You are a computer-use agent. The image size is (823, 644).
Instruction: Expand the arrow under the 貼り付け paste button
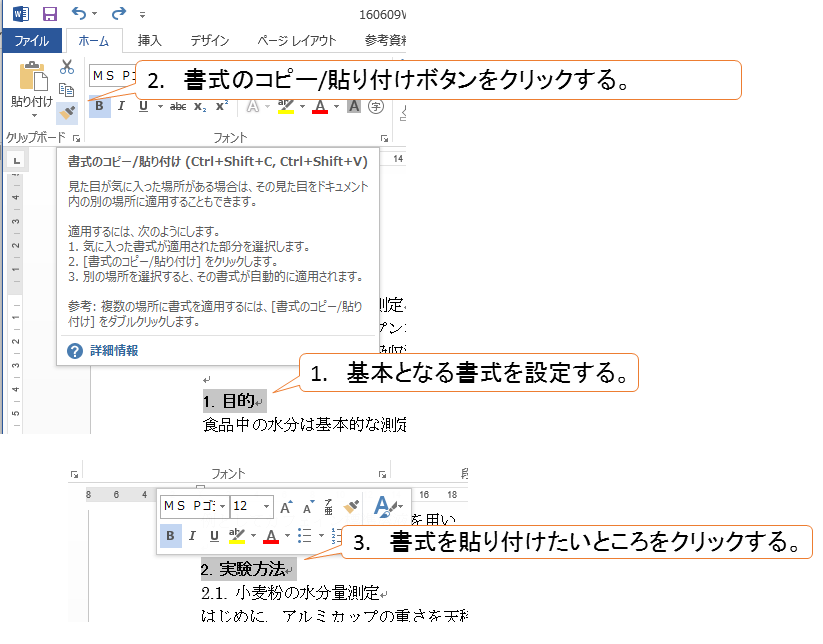click(x=32, y=116)
